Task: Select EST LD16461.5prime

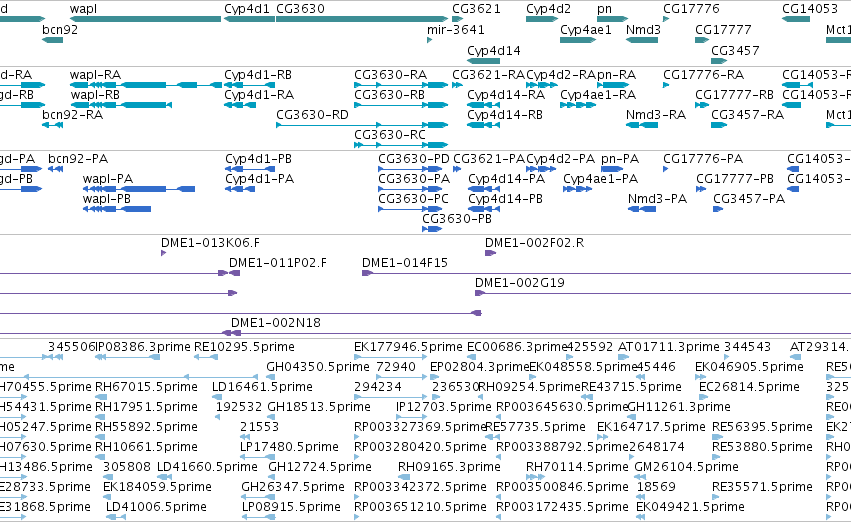Action: click(x=262, y=387)
